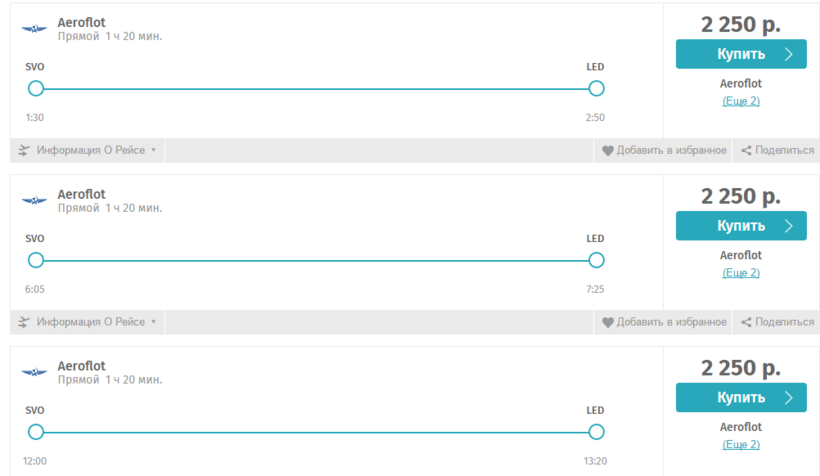This screenshot has height=476, width=820.
Task: Expand flight information for the 1:30 departure
Action: point(96,151)
